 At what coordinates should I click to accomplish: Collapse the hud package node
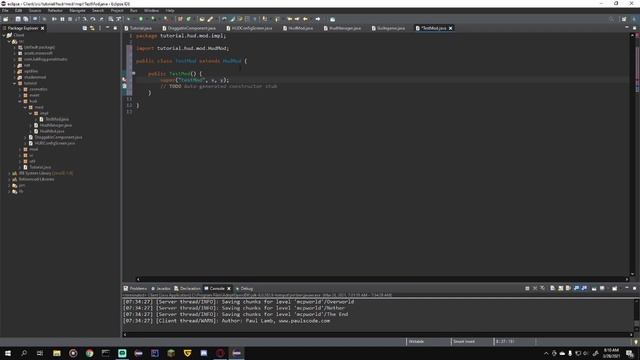[20, 101]
